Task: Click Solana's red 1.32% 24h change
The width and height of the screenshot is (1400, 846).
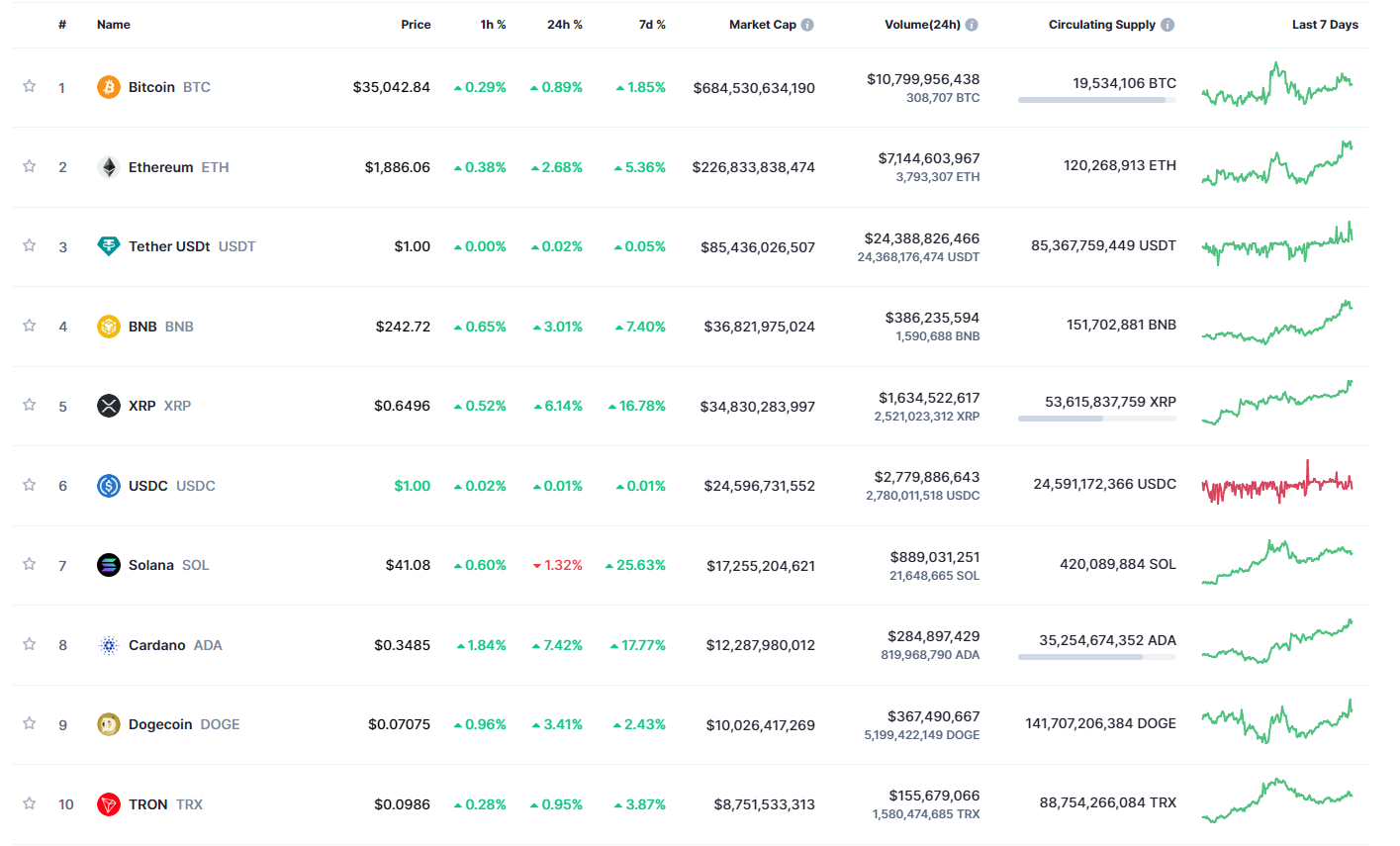Action: point(558,565)
